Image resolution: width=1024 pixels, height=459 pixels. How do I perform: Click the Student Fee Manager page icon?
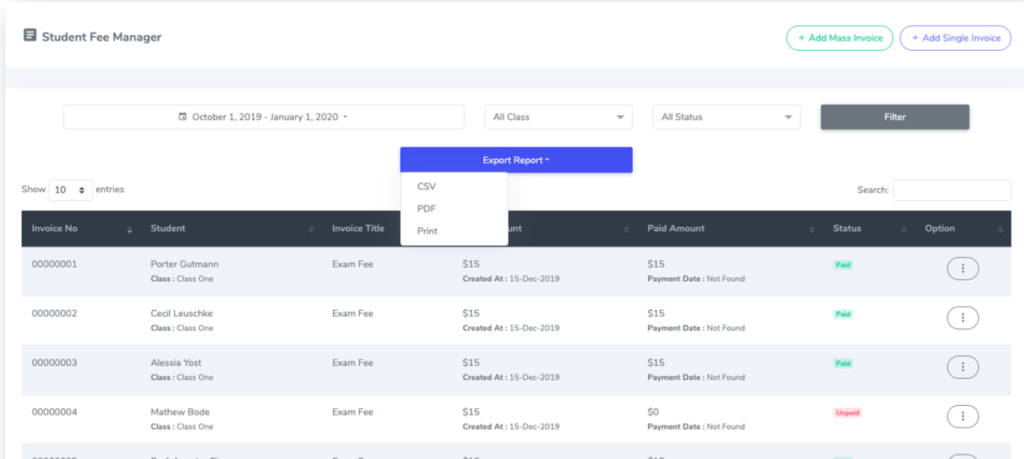(29, 35)
